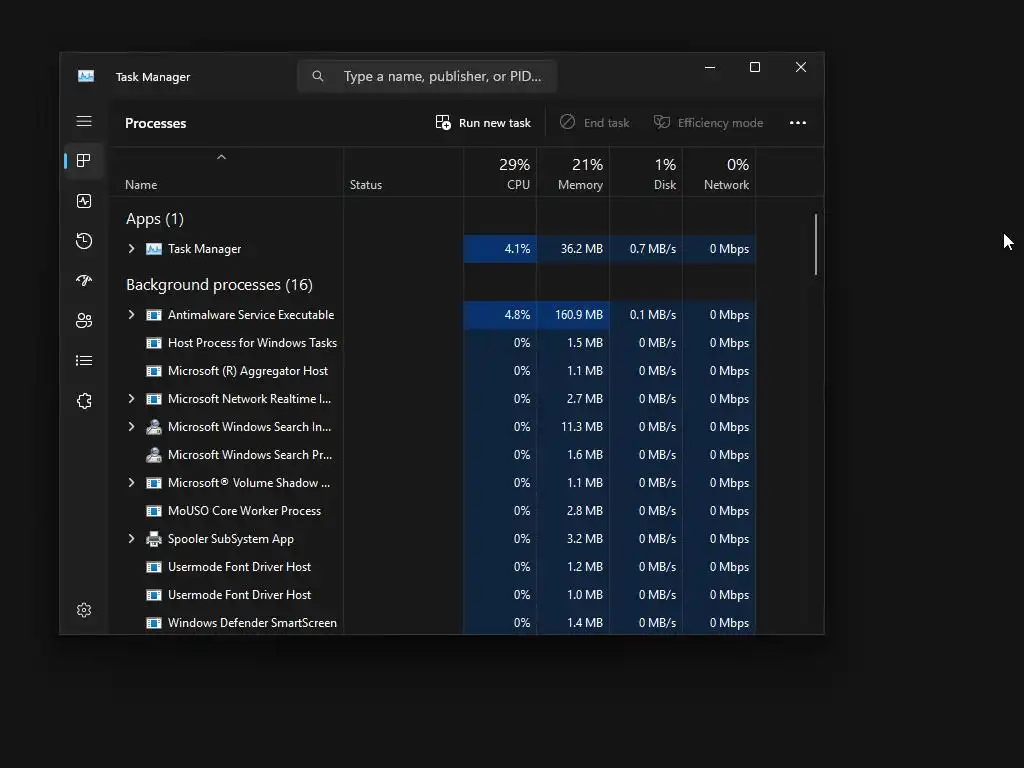Viewport: 1024px width, 768px height.
Task: Select Usermode Font Driver Host using 1.0 MB
Action: [x=239, y=595]
